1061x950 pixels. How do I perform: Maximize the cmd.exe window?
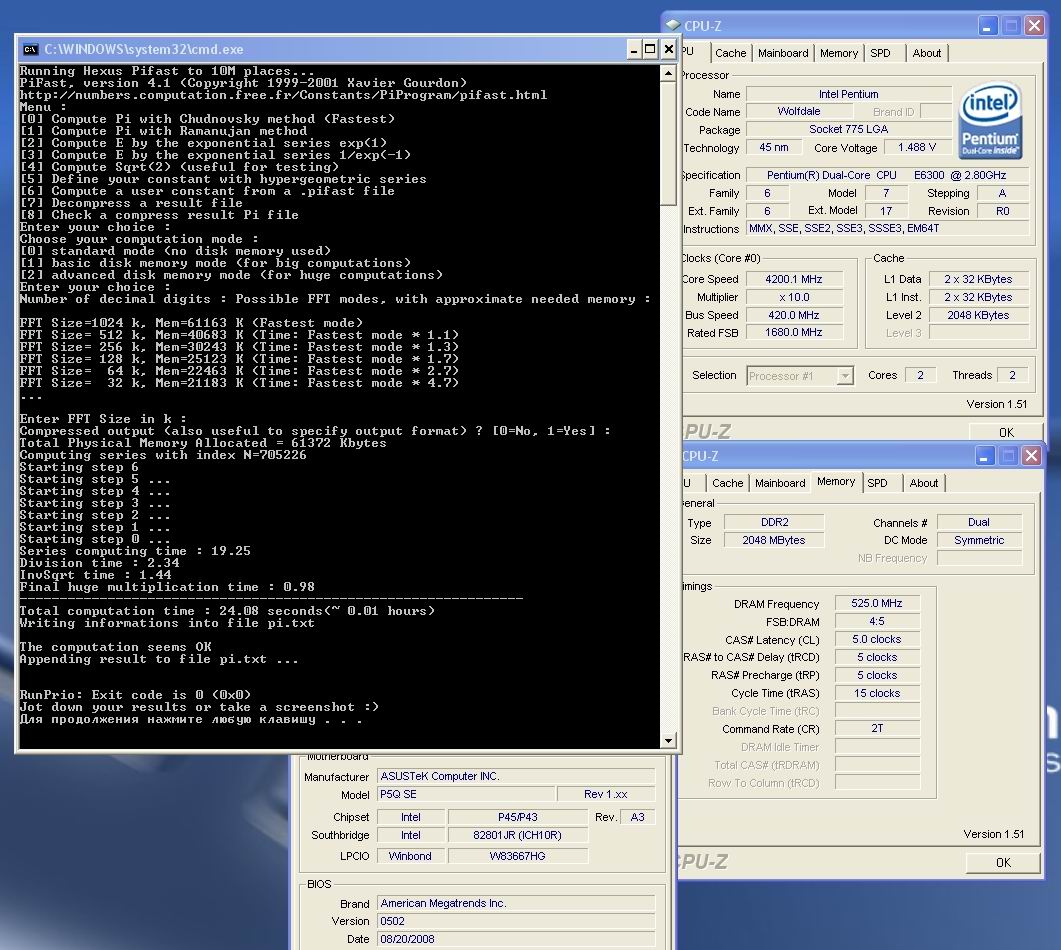coord(650,49)
